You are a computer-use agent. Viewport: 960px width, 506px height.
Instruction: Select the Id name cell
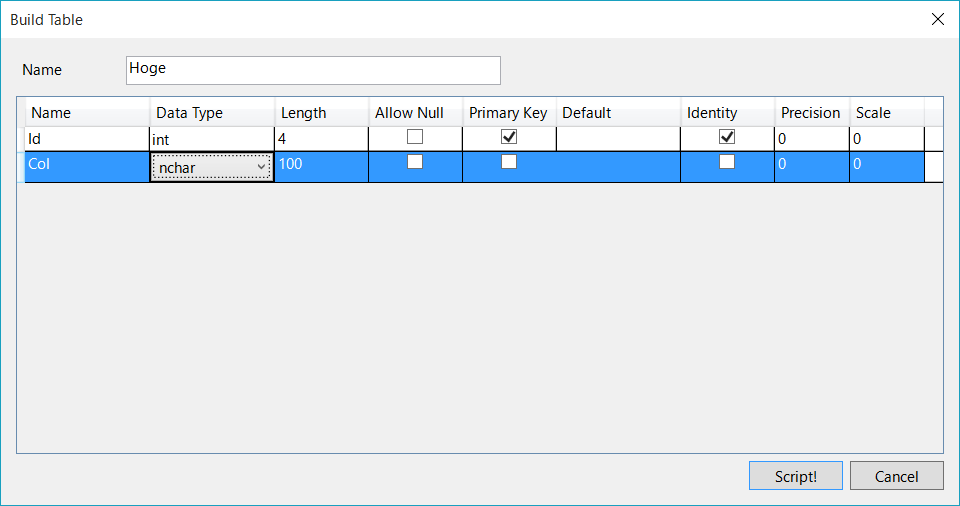click(x=87, y=139)
